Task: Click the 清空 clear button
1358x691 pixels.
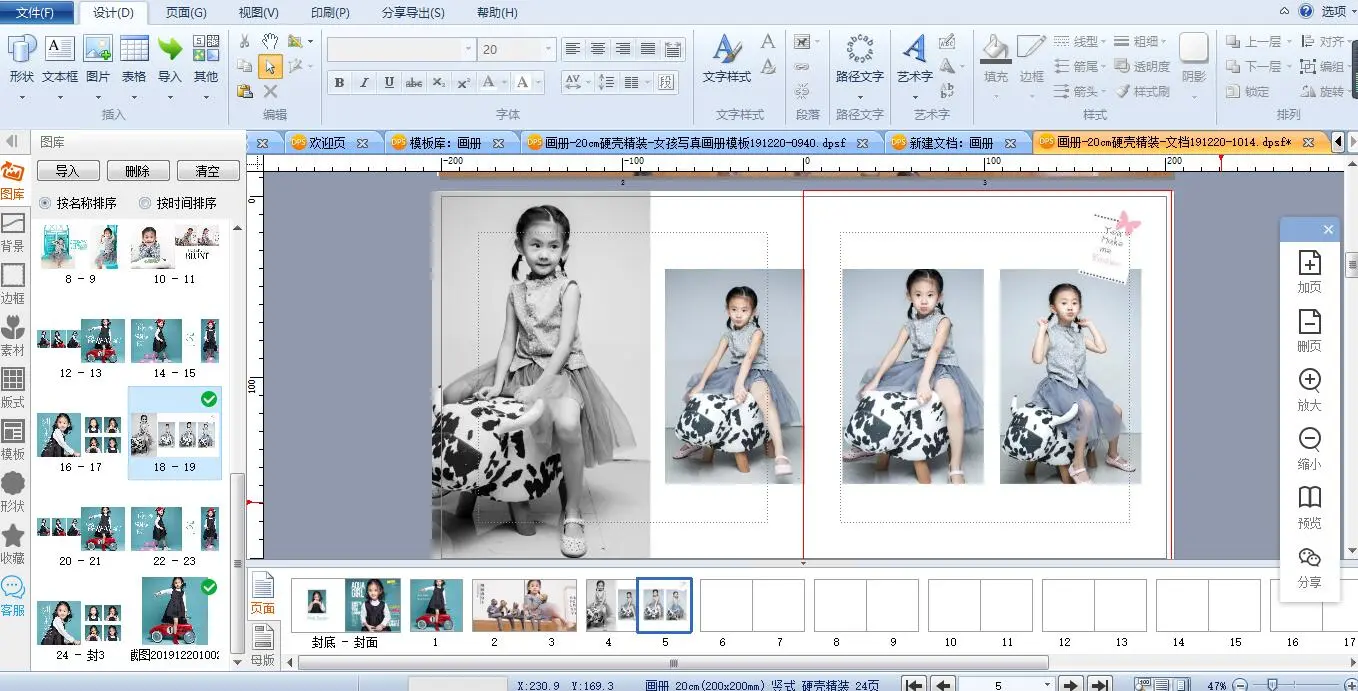Action: point(207,171)
